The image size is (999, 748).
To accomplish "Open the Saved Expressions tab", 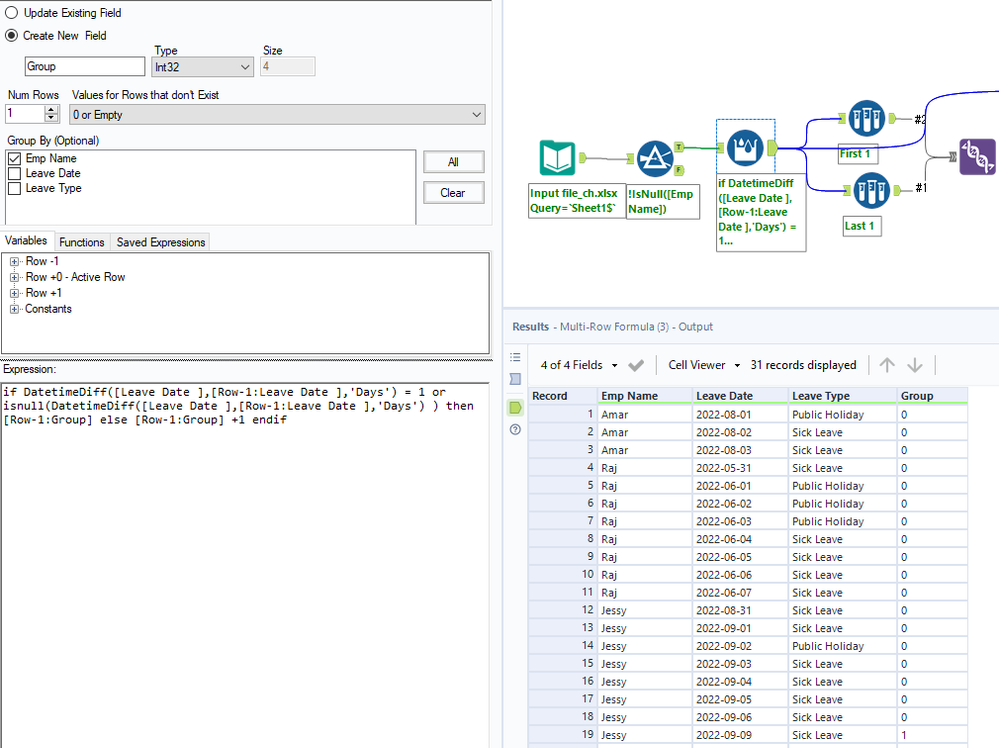I will point(160,242).
